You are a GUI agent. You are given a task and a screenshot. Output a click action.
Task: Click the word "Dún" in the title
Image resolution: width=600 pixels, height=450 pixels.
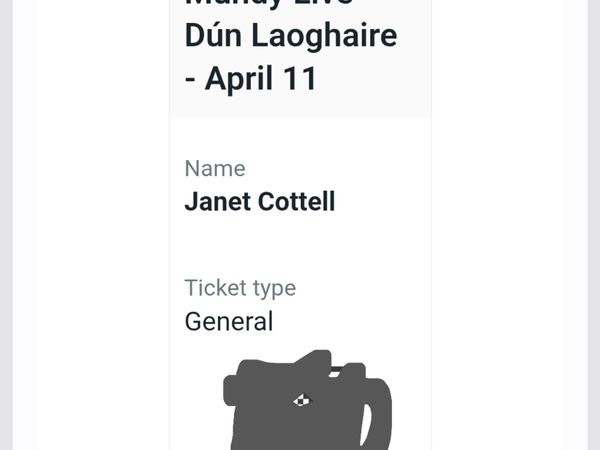212,36
